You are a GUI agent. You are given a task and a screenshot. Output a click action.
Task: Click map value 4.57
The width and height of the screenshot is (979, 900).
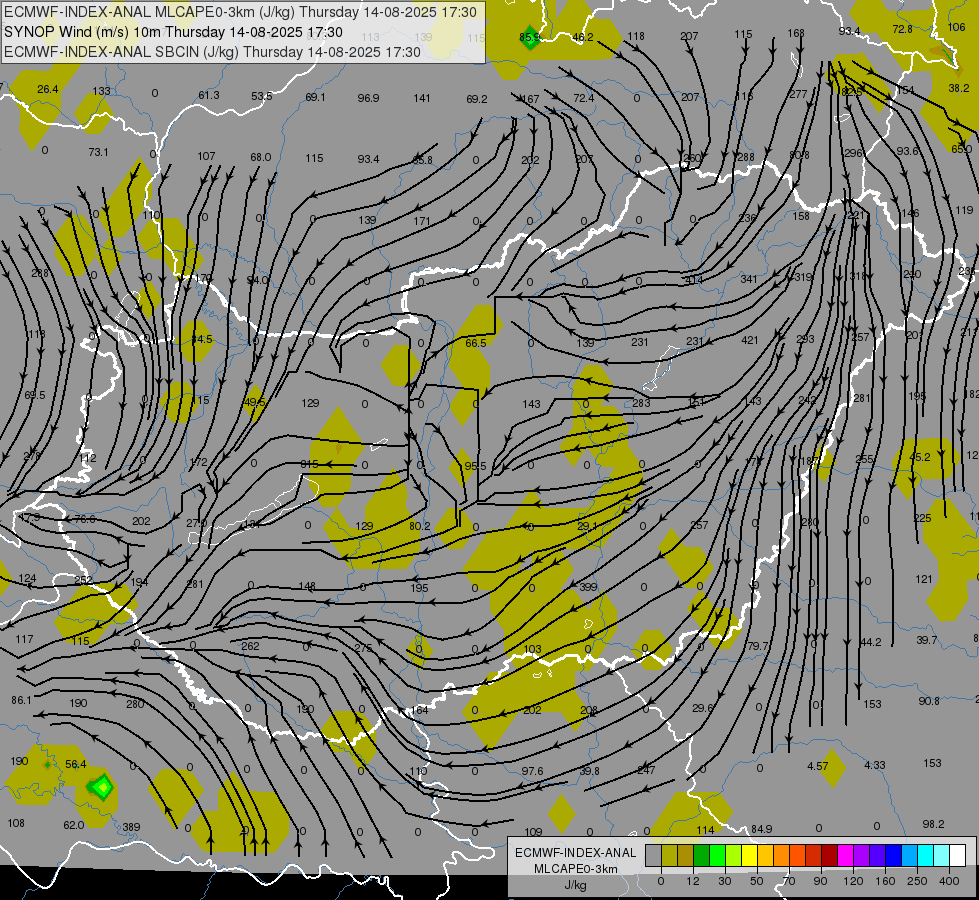[817, 766]
